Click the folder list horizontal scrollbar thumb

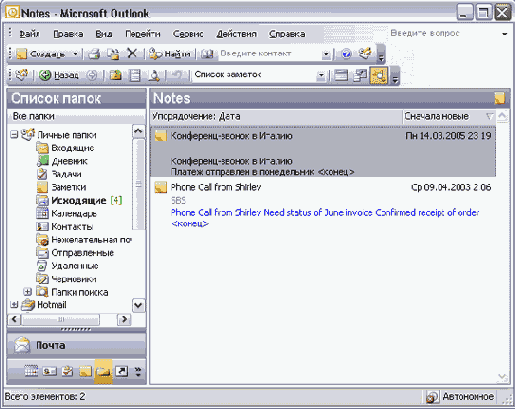[60, 319]
